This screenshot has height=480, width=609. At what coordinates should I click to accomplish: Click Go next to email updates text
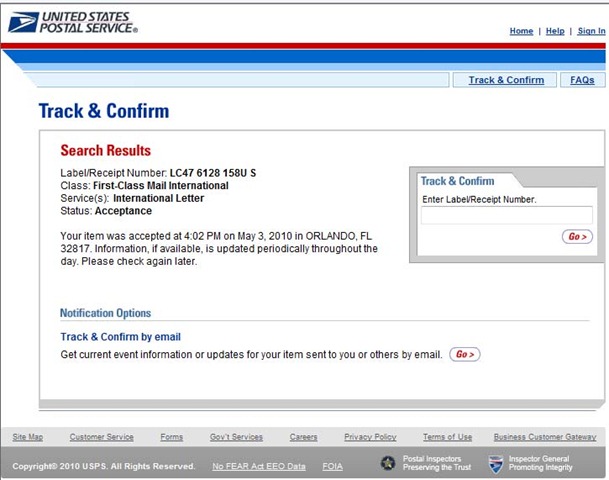(465, 354)
